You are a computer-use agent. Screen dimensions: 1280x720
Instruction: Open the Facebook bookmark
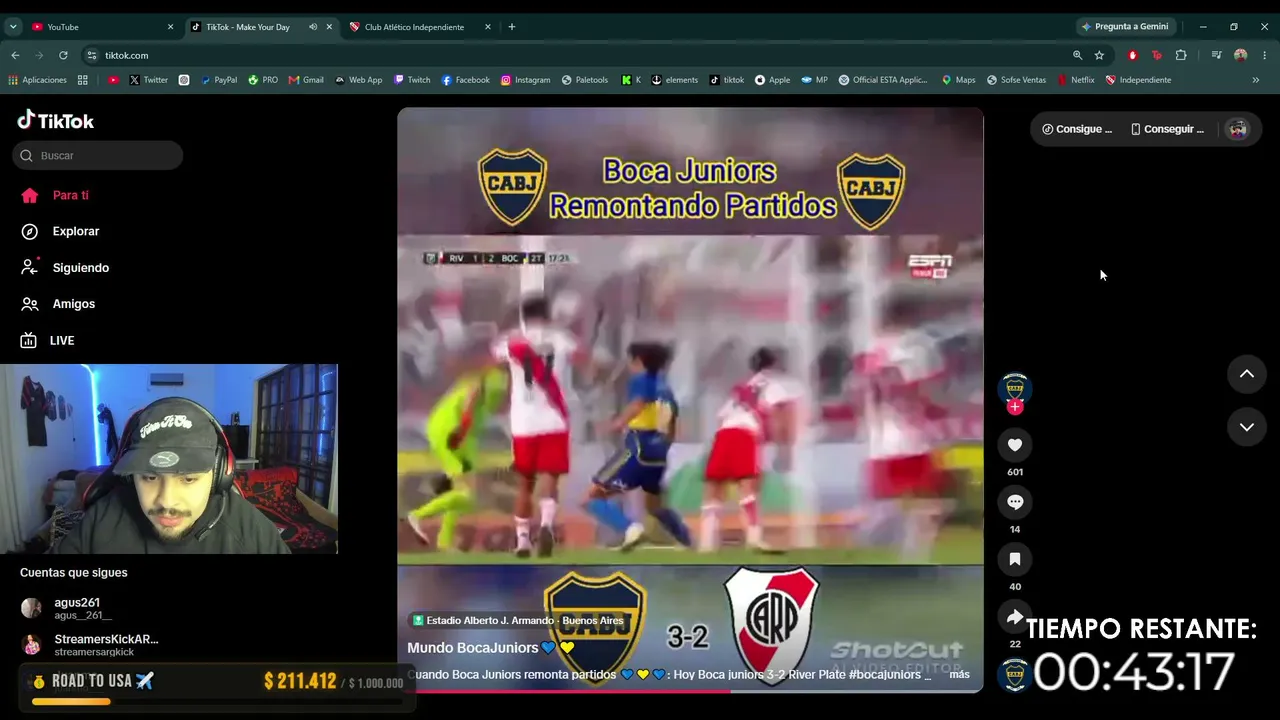click(465, 80)
